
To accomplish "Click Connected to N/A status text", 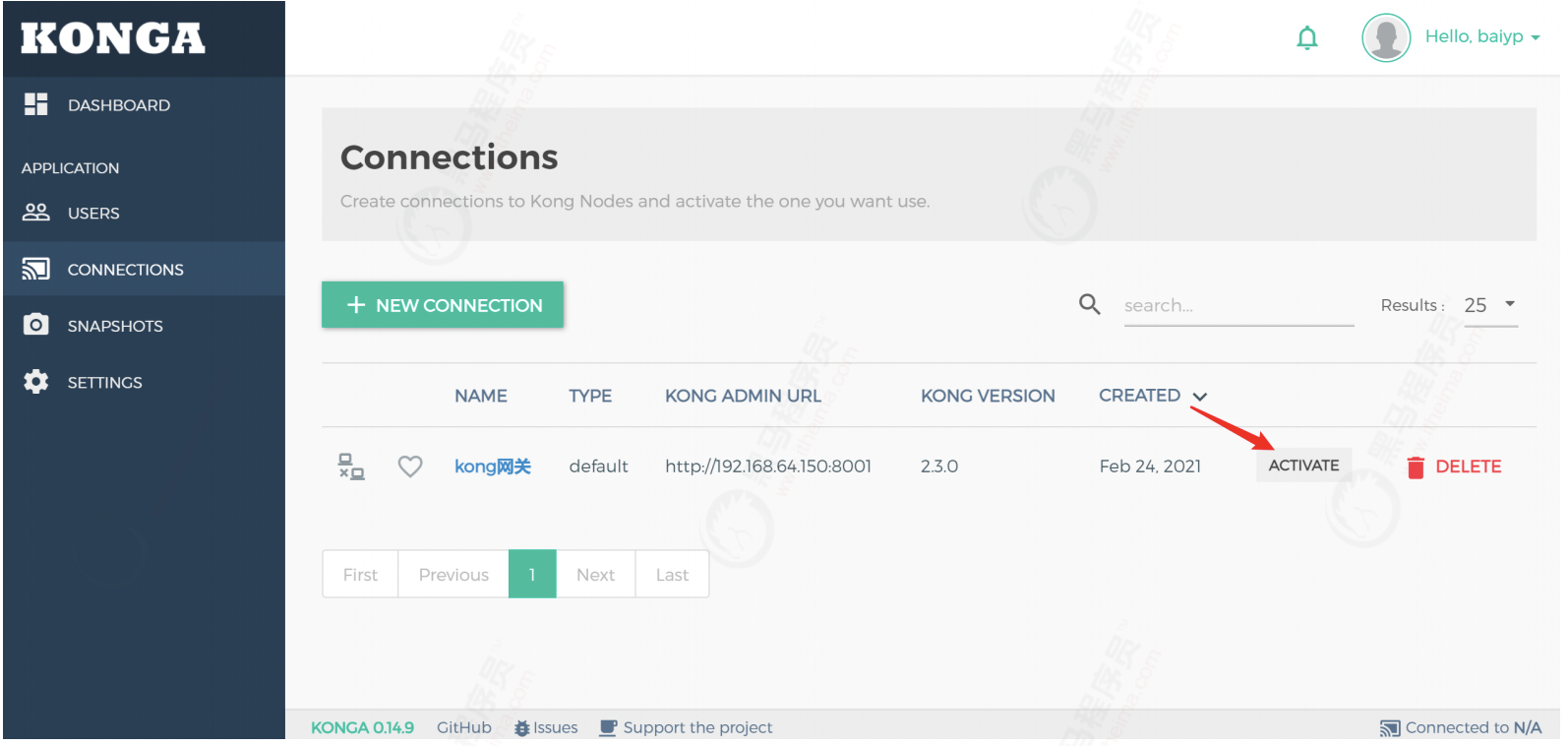I will (x=1473, y=727).
